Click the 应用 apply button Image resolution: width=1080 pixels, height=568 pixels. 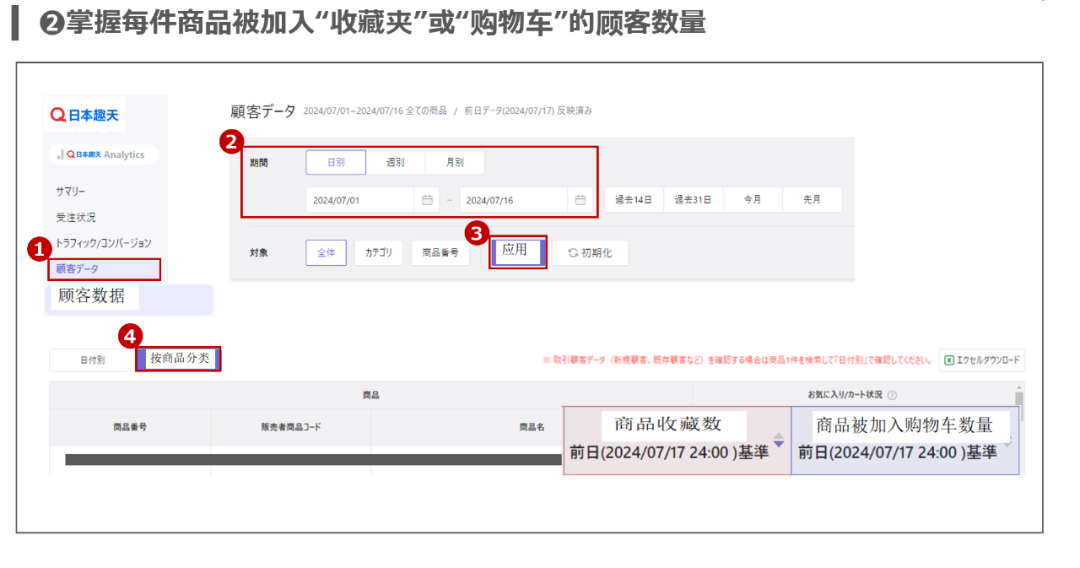518,252
